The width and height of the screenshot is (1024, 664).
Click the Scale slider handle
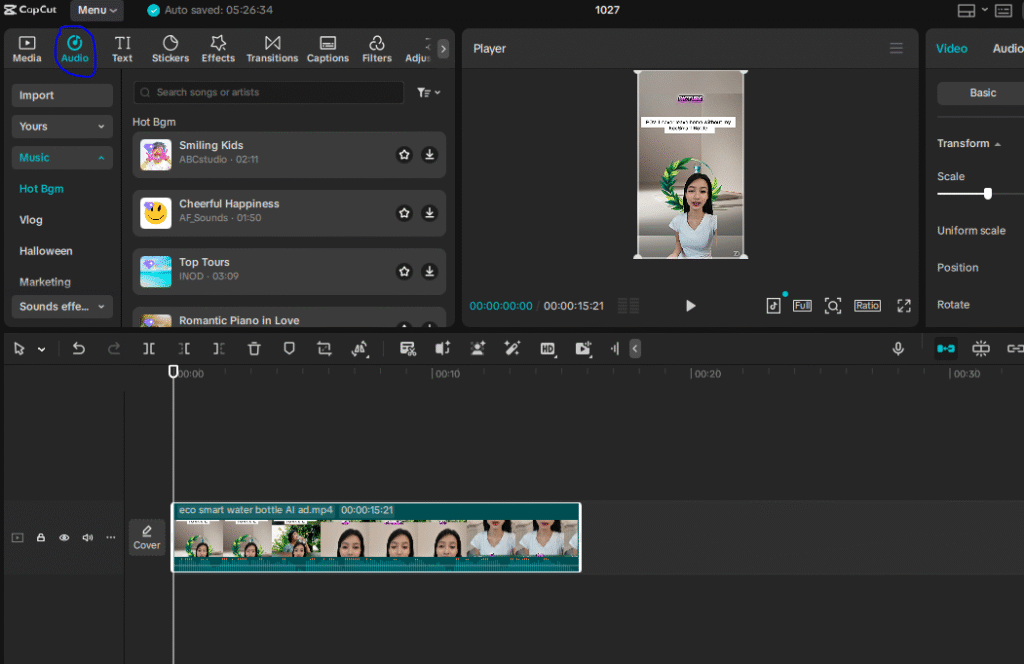click(x=988, y=194)
